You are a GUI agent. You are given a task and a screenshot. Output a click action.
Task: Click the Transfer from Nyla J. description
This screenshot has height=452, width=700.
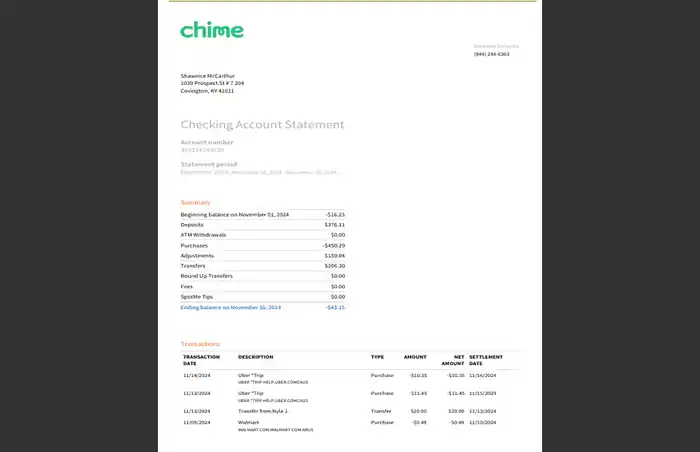(x=262, y=411)
